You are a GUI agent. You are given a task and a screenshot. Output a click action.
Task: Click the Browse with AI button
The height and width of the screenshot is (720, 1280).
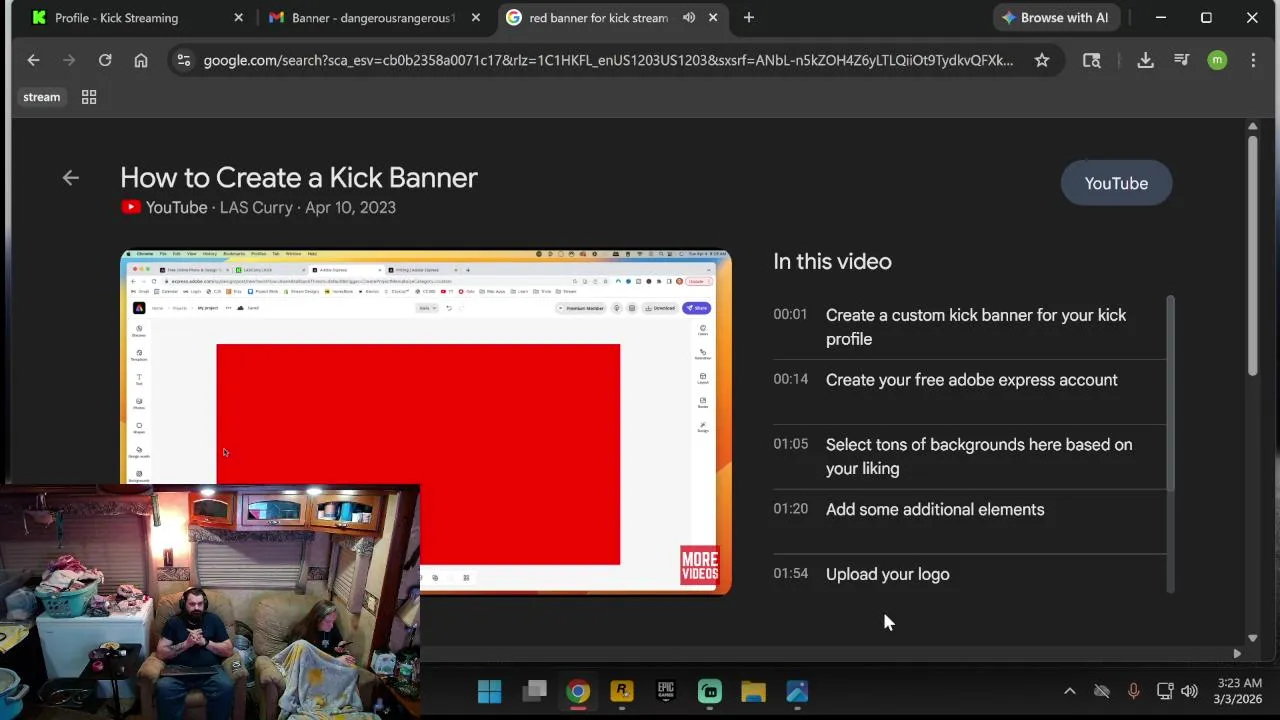(x=1055, y=18)
